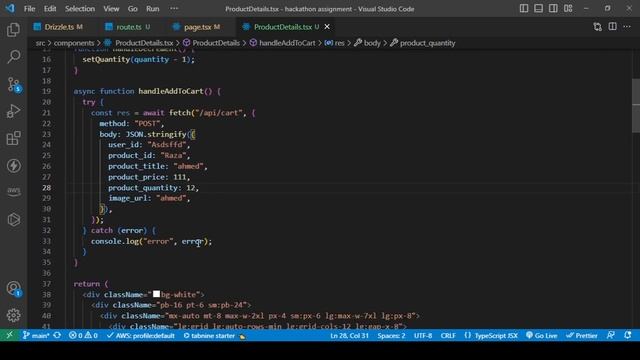Viewport: 640px width, 360px height.
Task: Open the AWS toolkit panel
Action: pyautogui.click(x=13, y=191)
